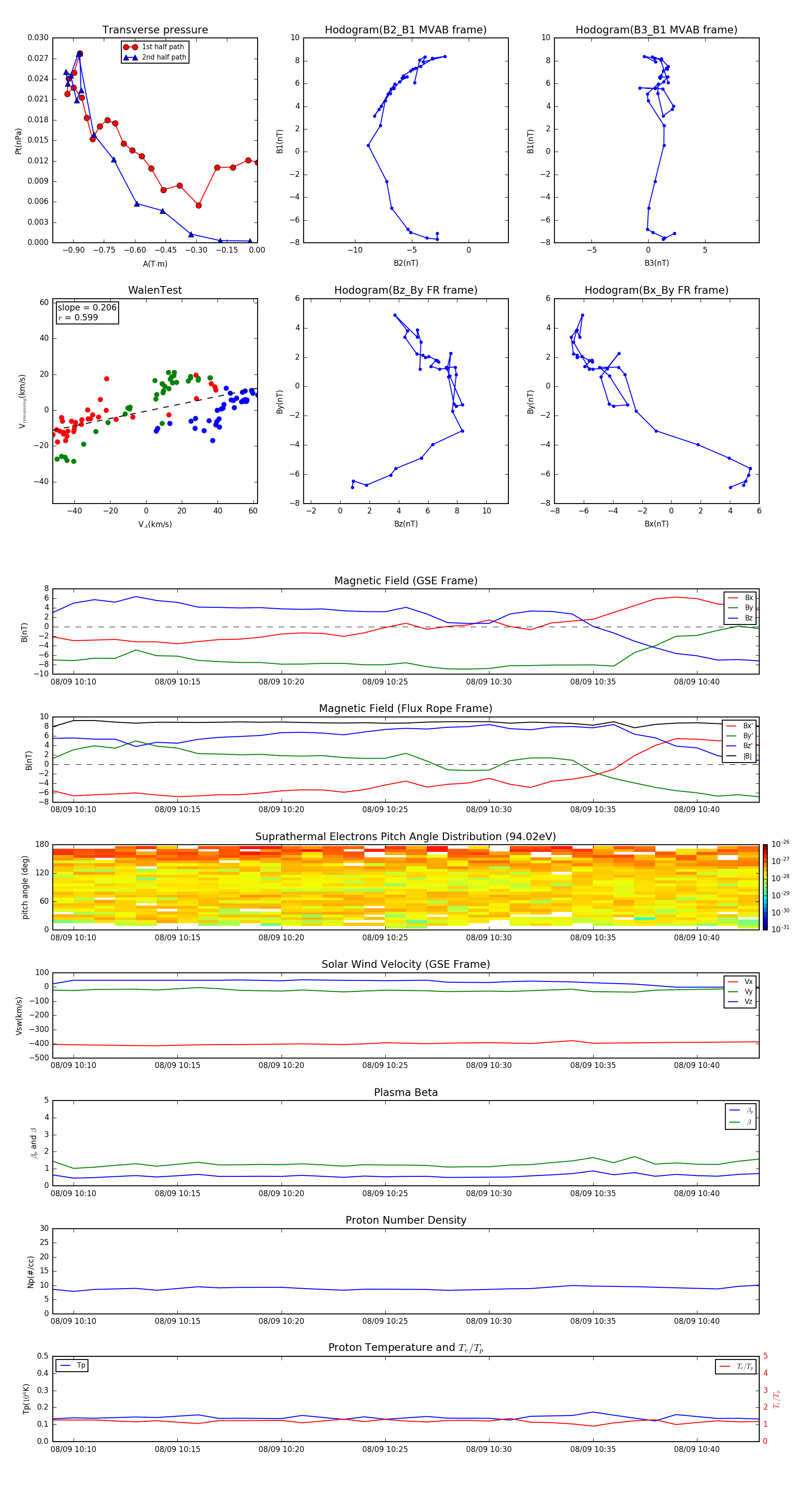The height and width of the screenshot is (1489, 812).
Task: Click '|B|' in Flux Rope legend
Action: click(747, 756)
